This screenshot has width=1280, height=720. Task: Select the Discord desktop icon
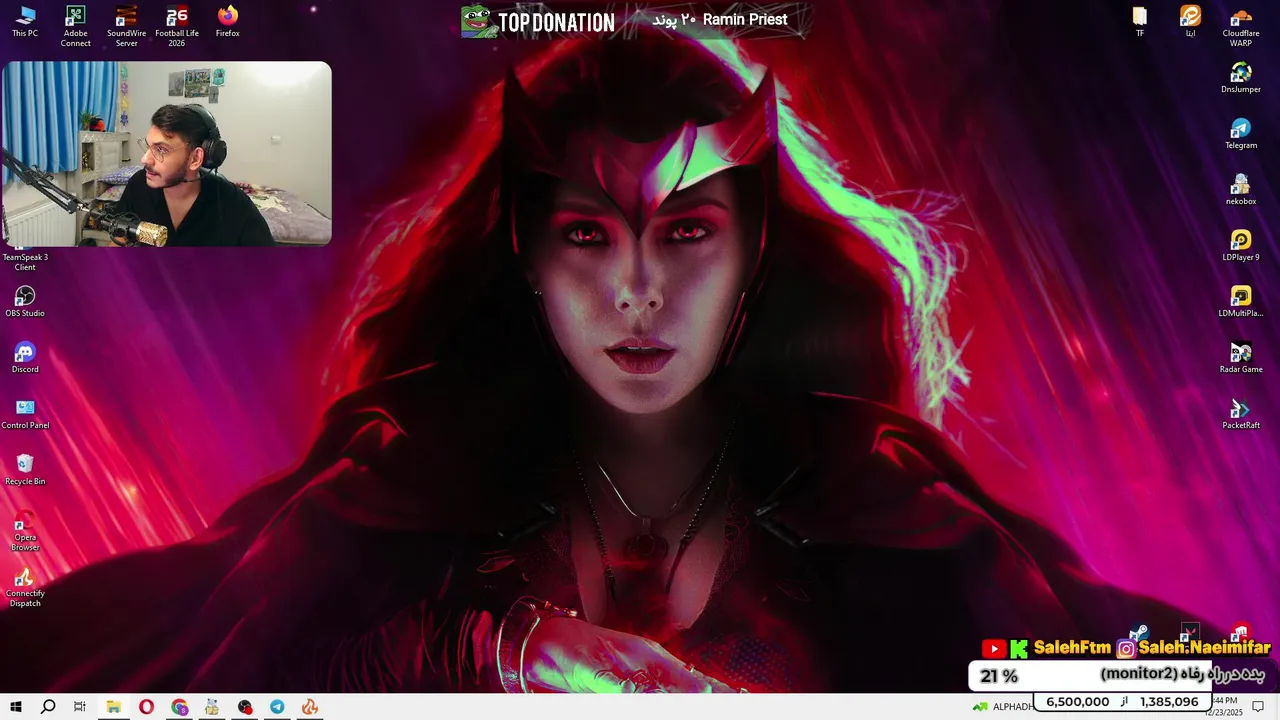click(25, 358)
